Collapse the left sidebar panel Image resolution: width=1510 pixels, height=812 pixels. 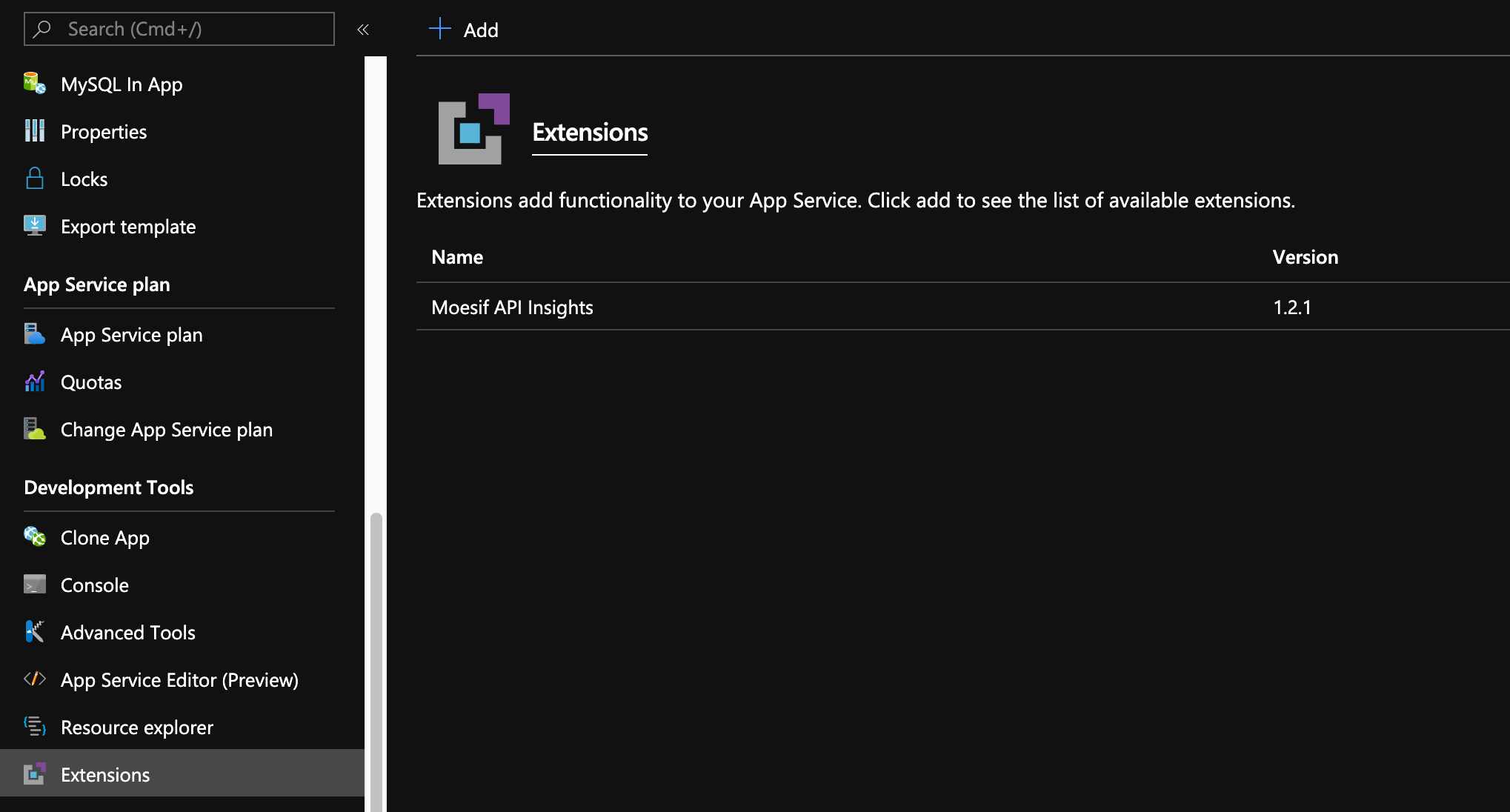point(363,29)
